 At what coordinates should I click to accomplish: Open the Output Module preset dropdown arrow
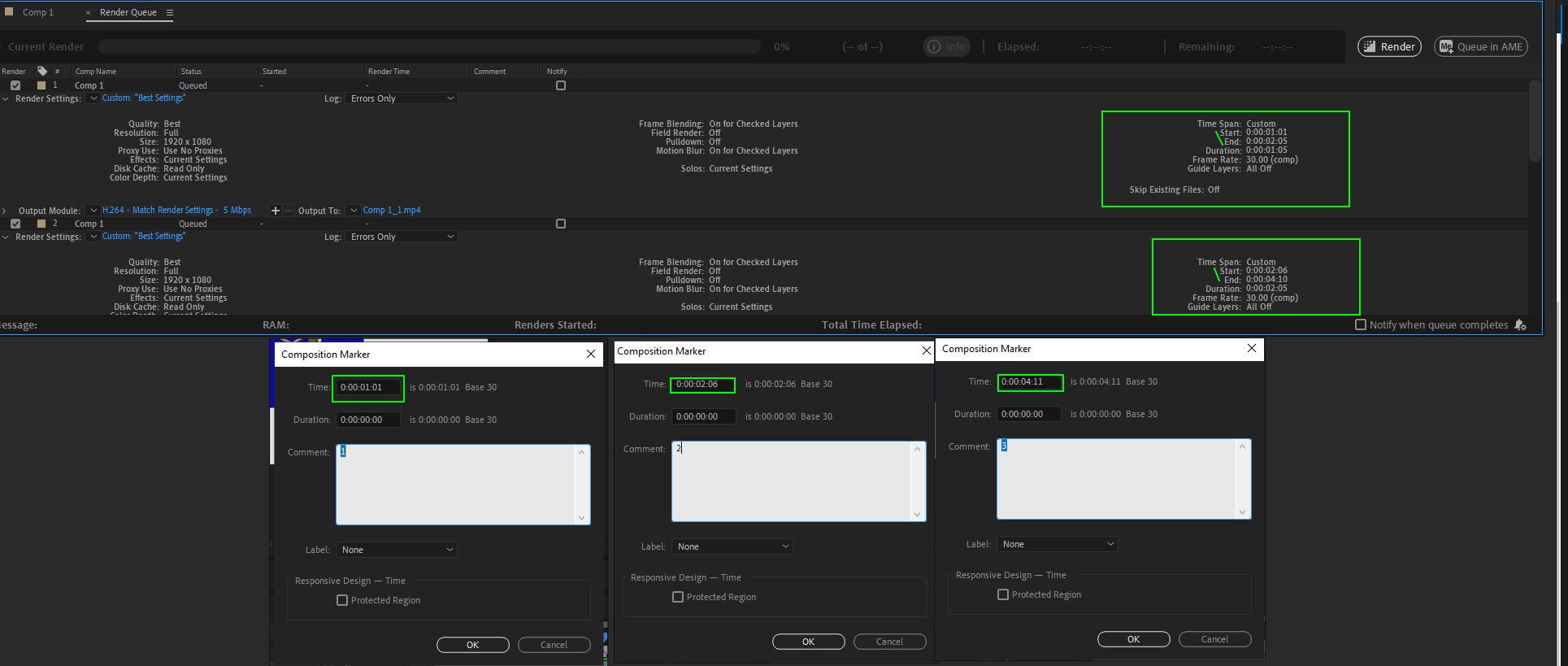93,211
